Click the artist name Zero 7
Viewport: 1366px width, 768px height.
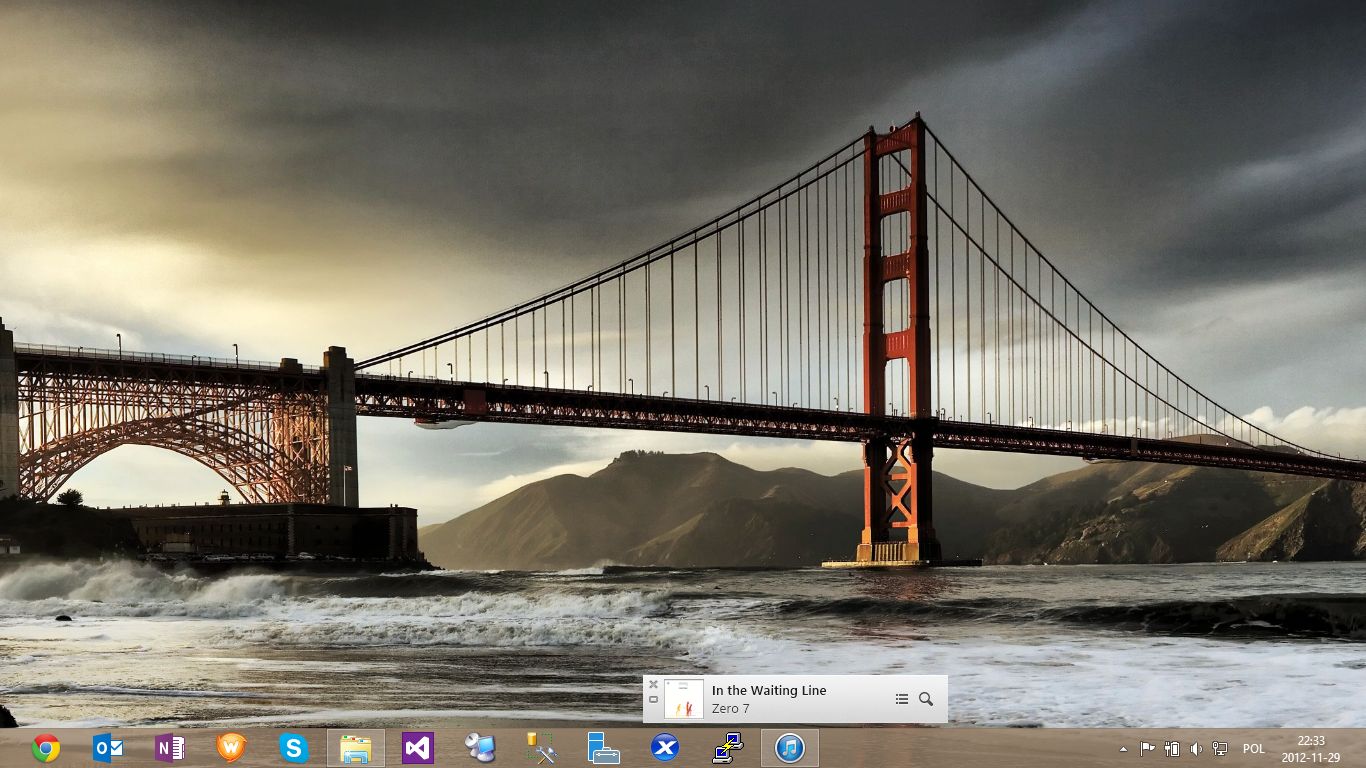(730, 709)
